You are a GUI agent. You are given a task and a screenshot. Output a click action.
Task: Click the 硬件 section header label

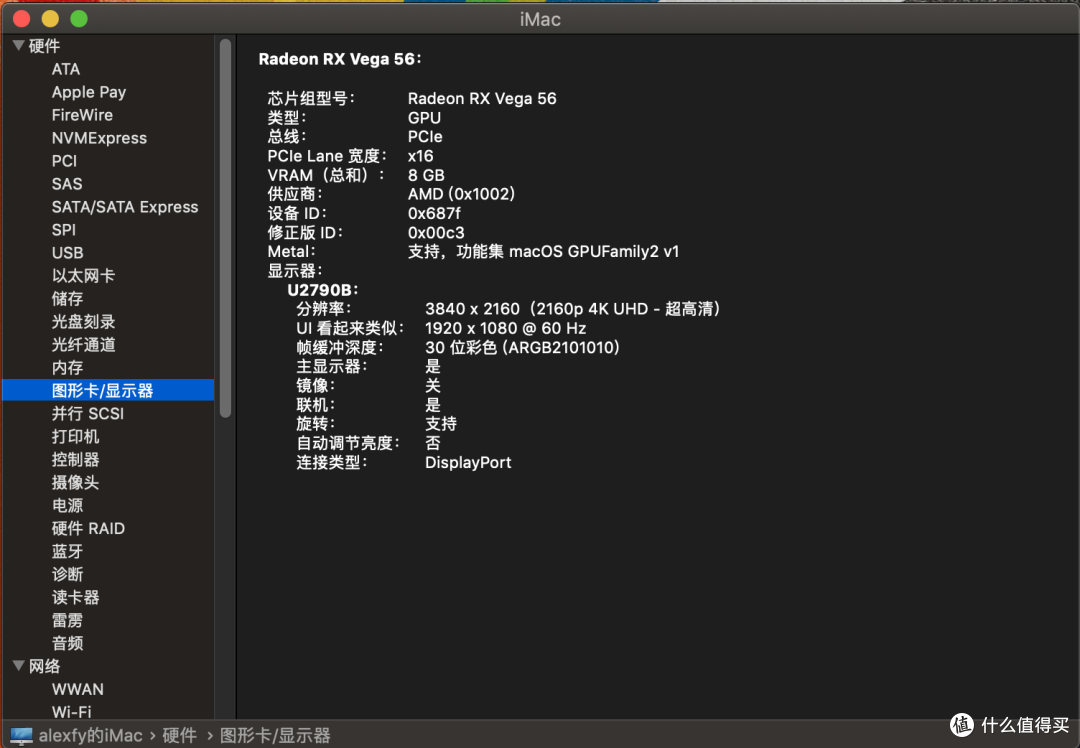point(44,45)
